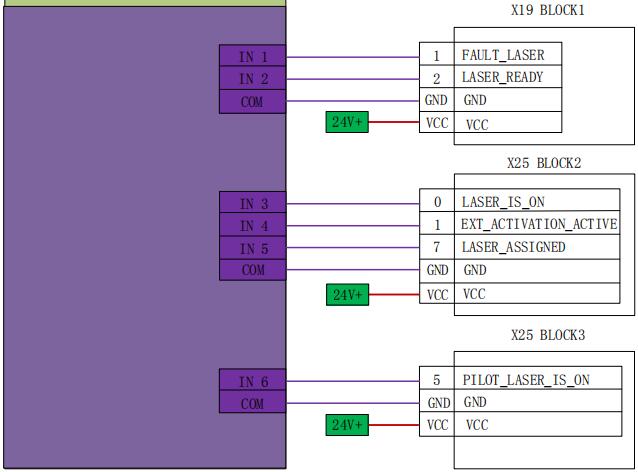Click the IN 1 input terminal
The height and width of the screenshot is (472, 638).
tap(253, 57)
